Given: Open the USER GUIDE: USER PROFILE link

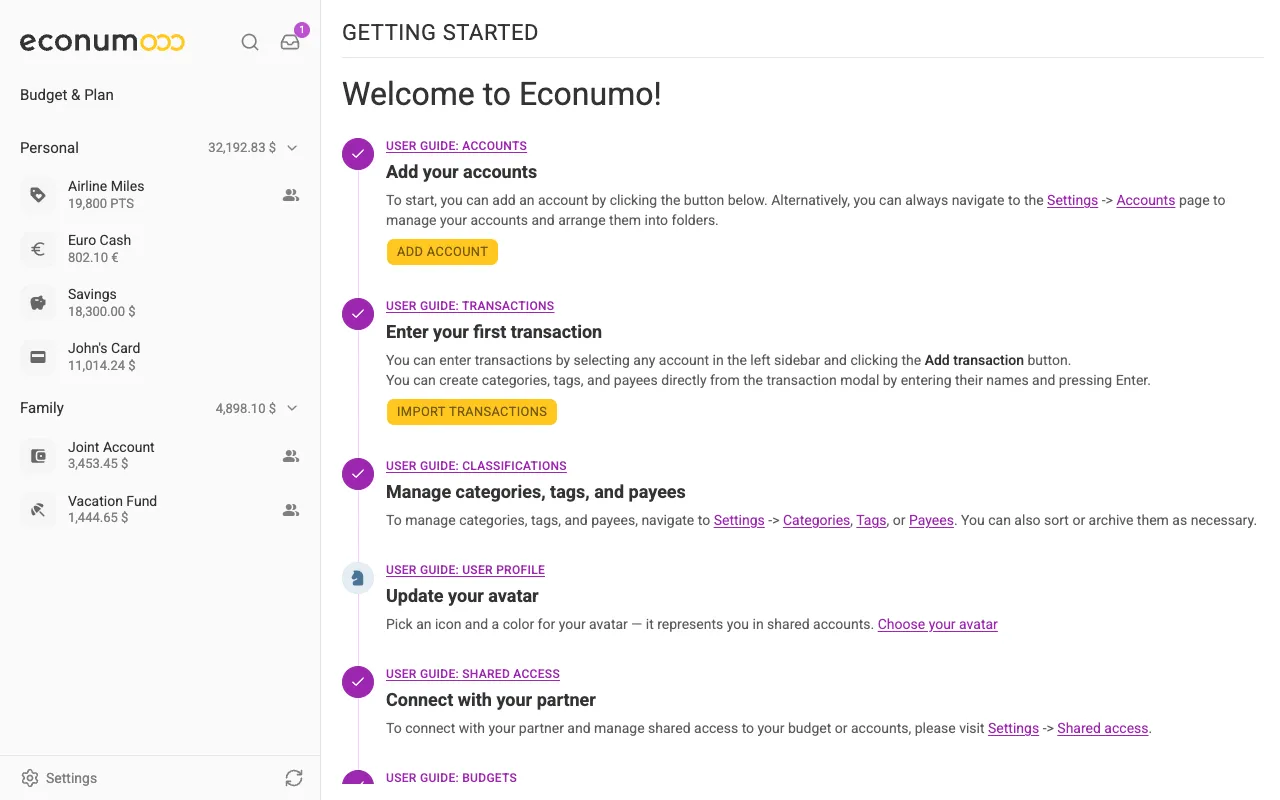Looking at the screenshot, I should (x=465, y=570).
